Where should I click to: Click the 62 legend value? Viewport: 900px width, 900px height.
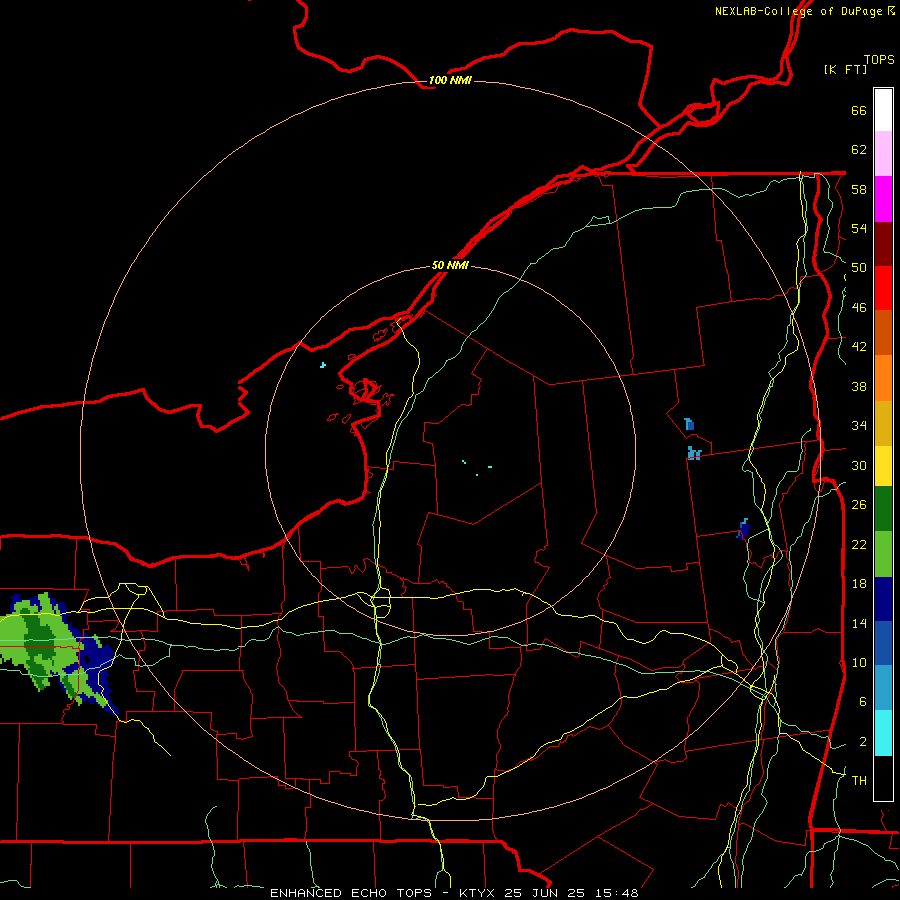tap(859, 150)
